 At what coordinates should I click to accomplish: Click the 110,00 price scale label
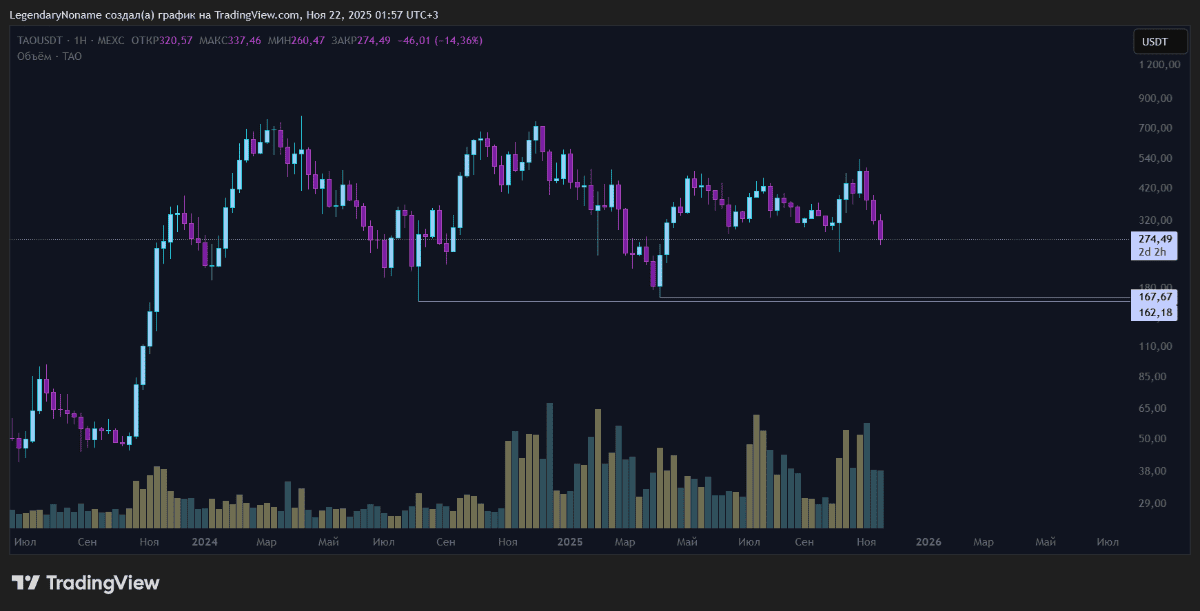1155,346
